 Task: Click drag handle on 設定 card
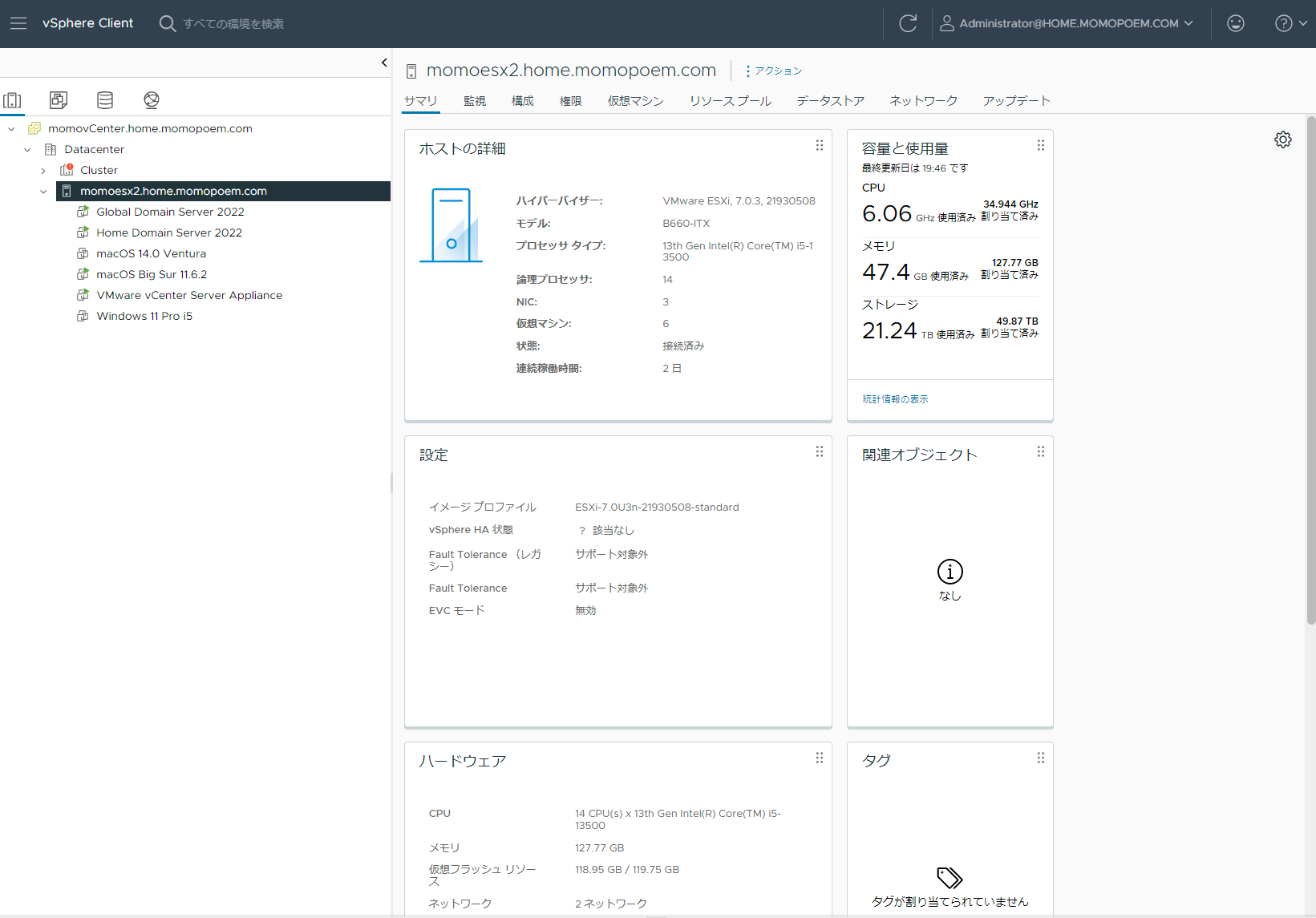820,451
